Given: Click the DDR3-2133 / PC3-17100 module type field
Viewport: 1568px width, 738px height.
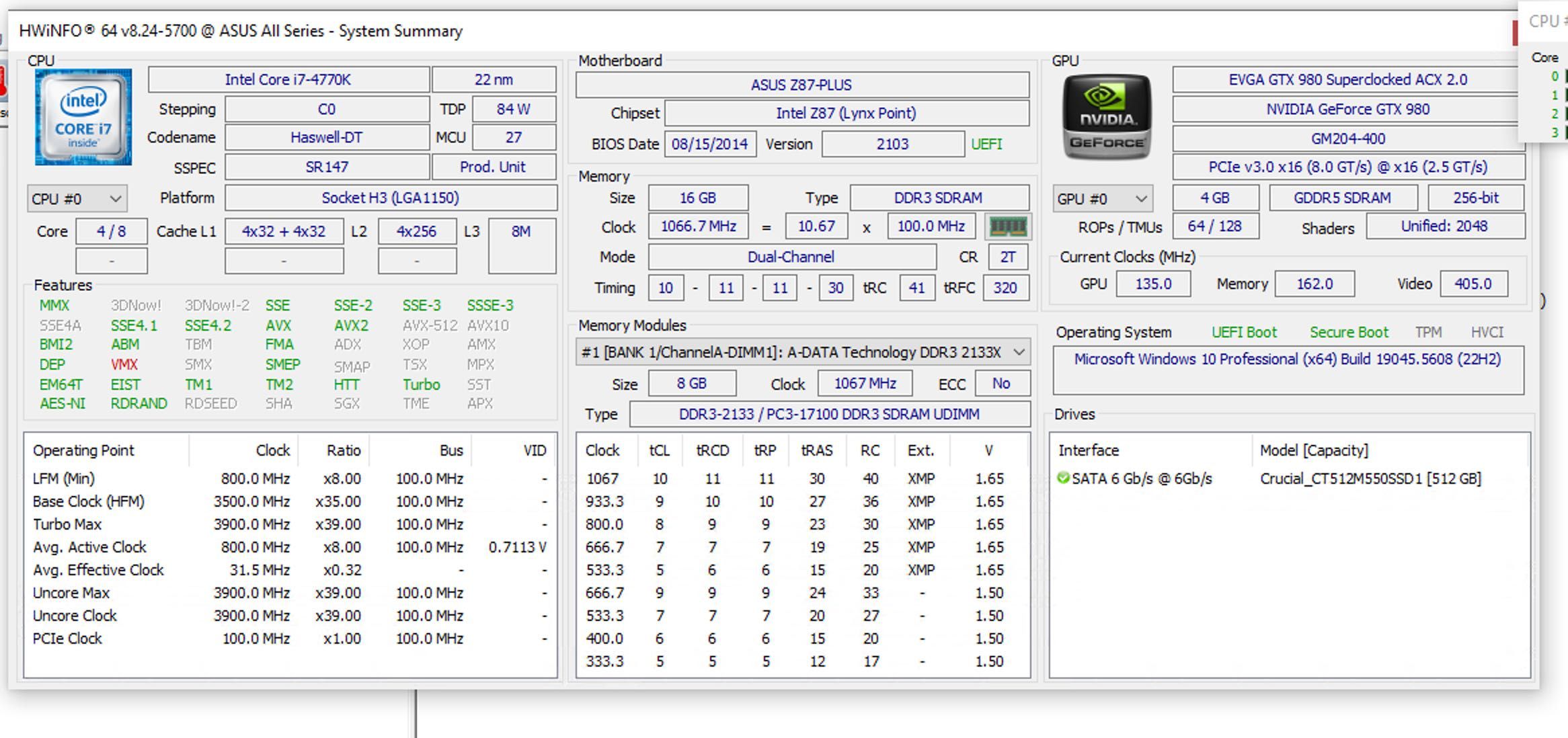Looking at the screenshot, I should (x=830, y=414).
